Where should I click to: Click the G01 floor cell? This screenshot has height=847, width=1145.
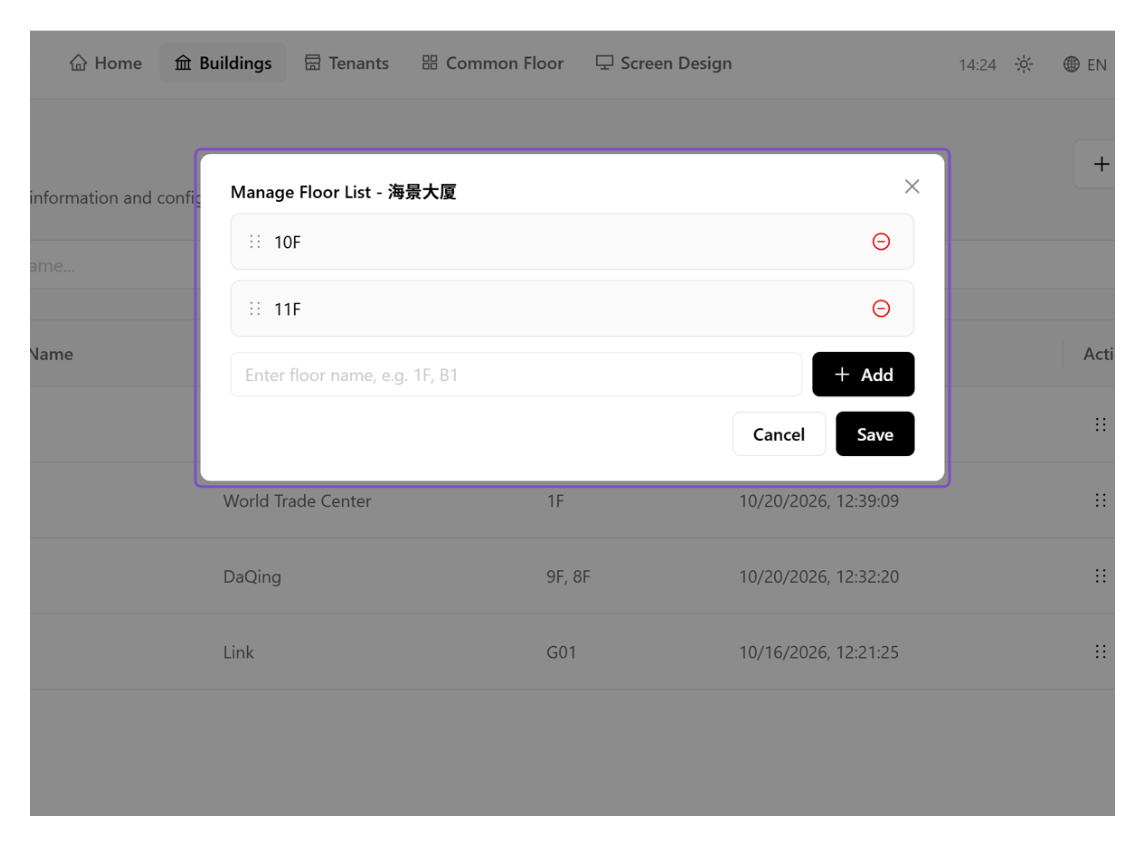tap(561, 652)
